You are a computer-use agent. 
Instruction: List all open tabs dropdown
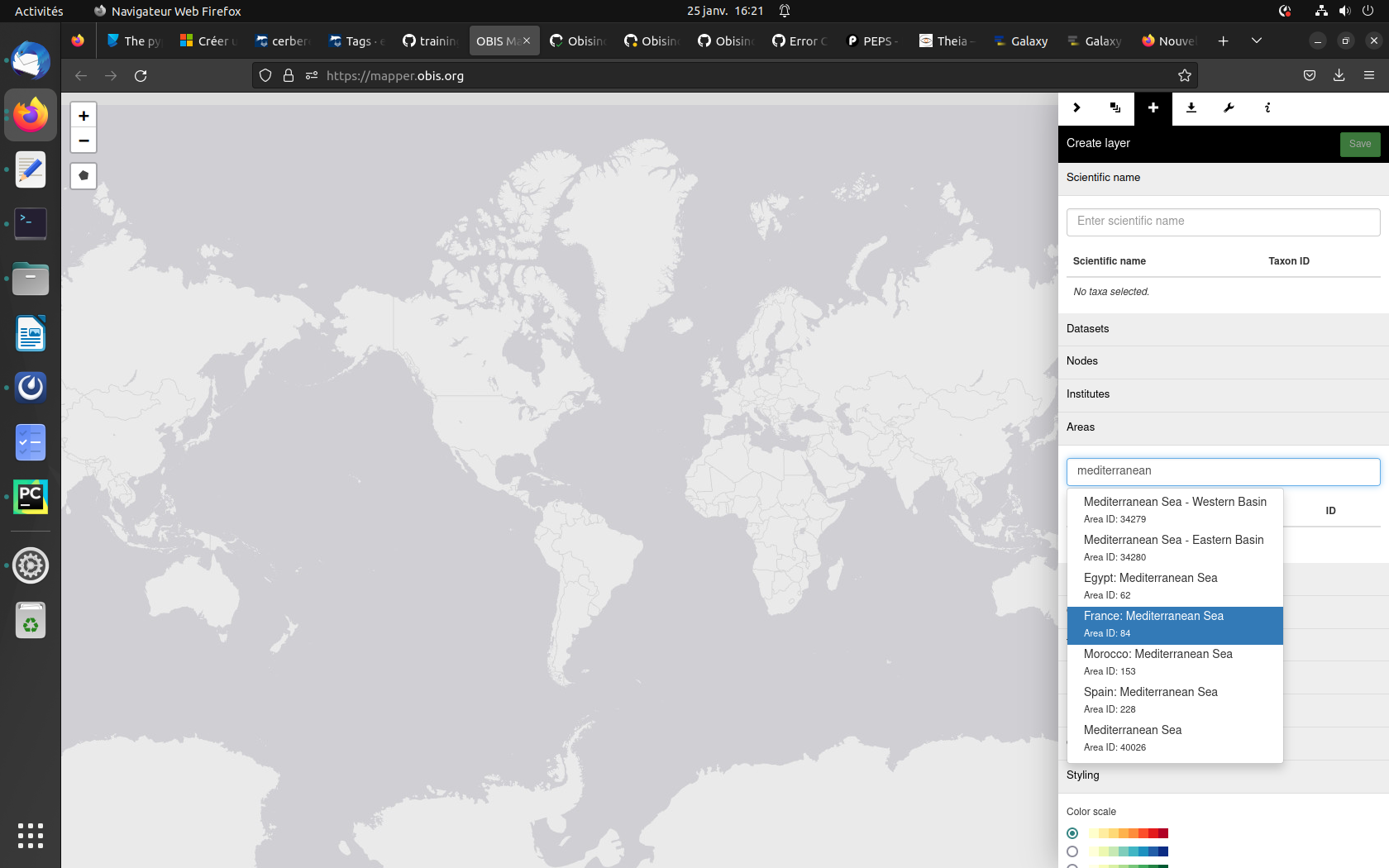1257,41
